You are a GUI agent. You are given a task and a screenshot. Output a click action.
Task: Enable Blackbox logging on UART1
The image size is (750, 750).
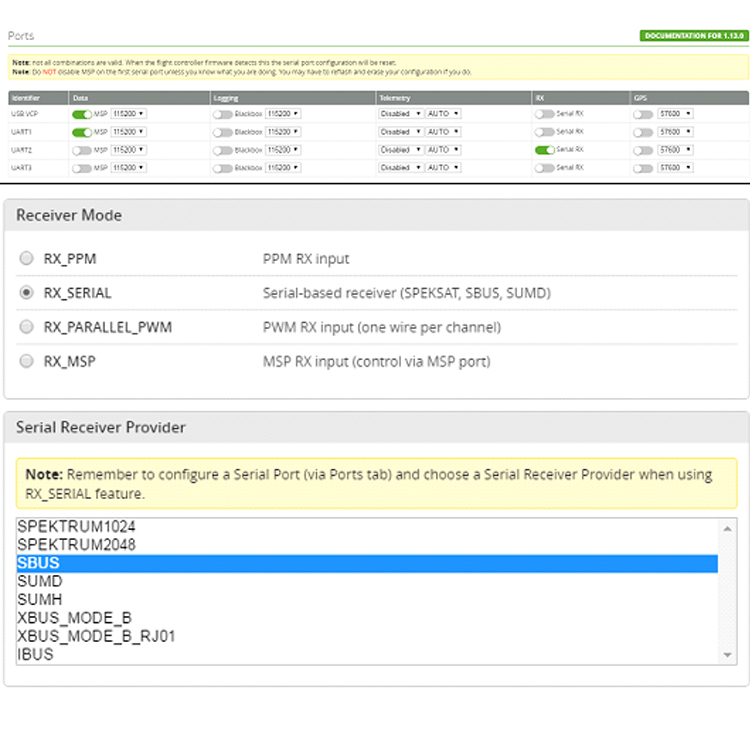(222, 132)
